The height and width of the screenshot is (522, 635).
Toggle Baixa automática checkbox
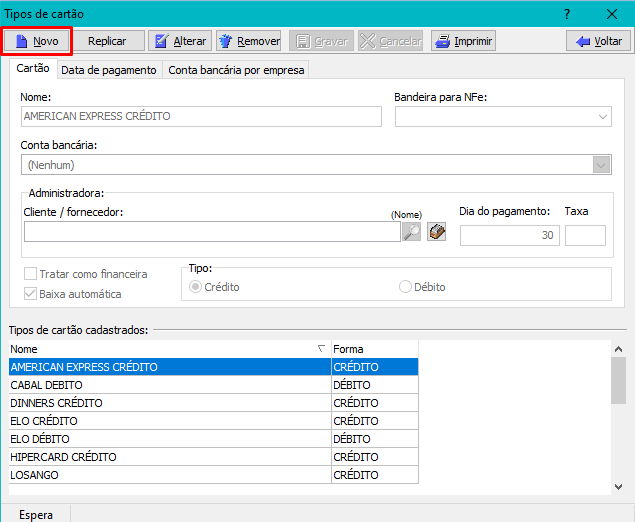coord(30,294)
